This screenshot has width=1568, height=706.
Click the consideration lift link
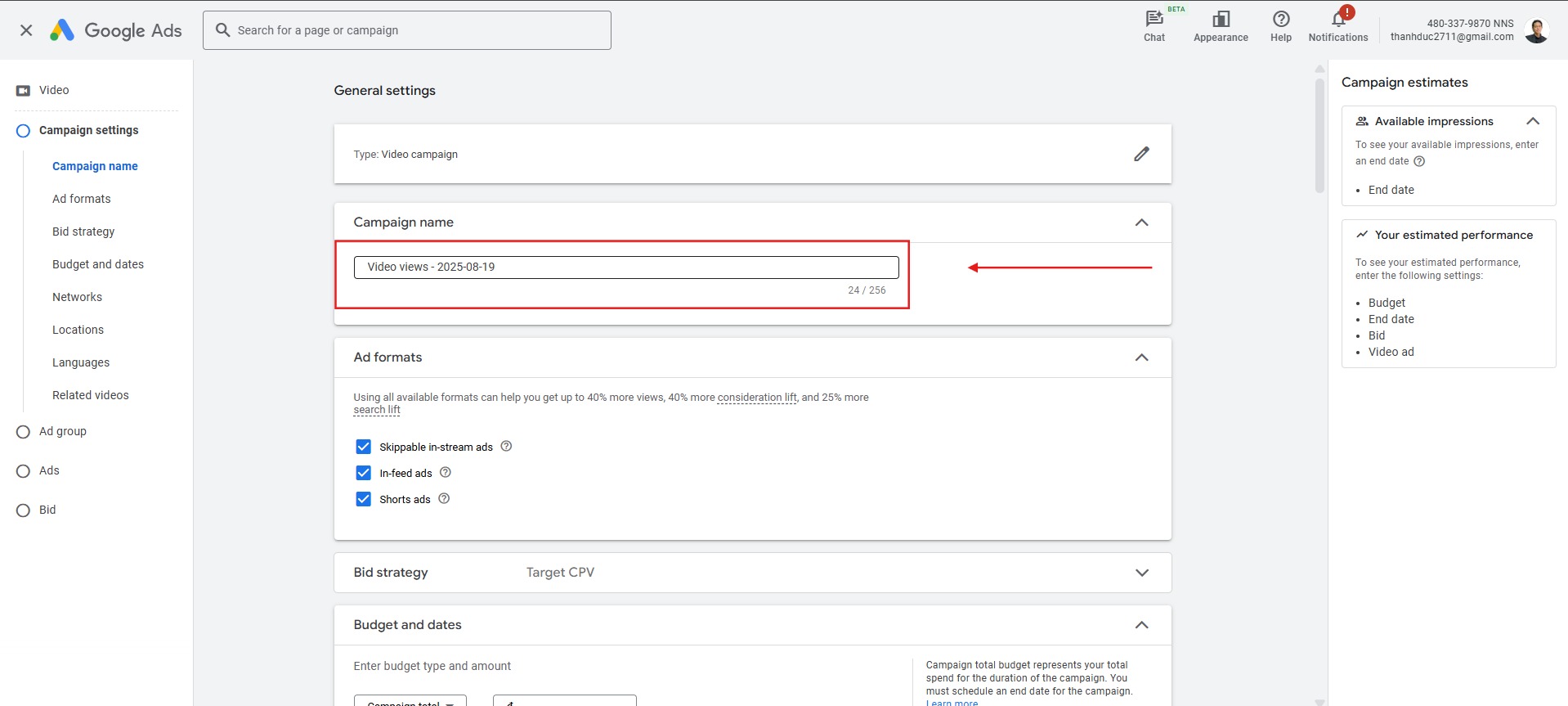[x=756, y=398]
